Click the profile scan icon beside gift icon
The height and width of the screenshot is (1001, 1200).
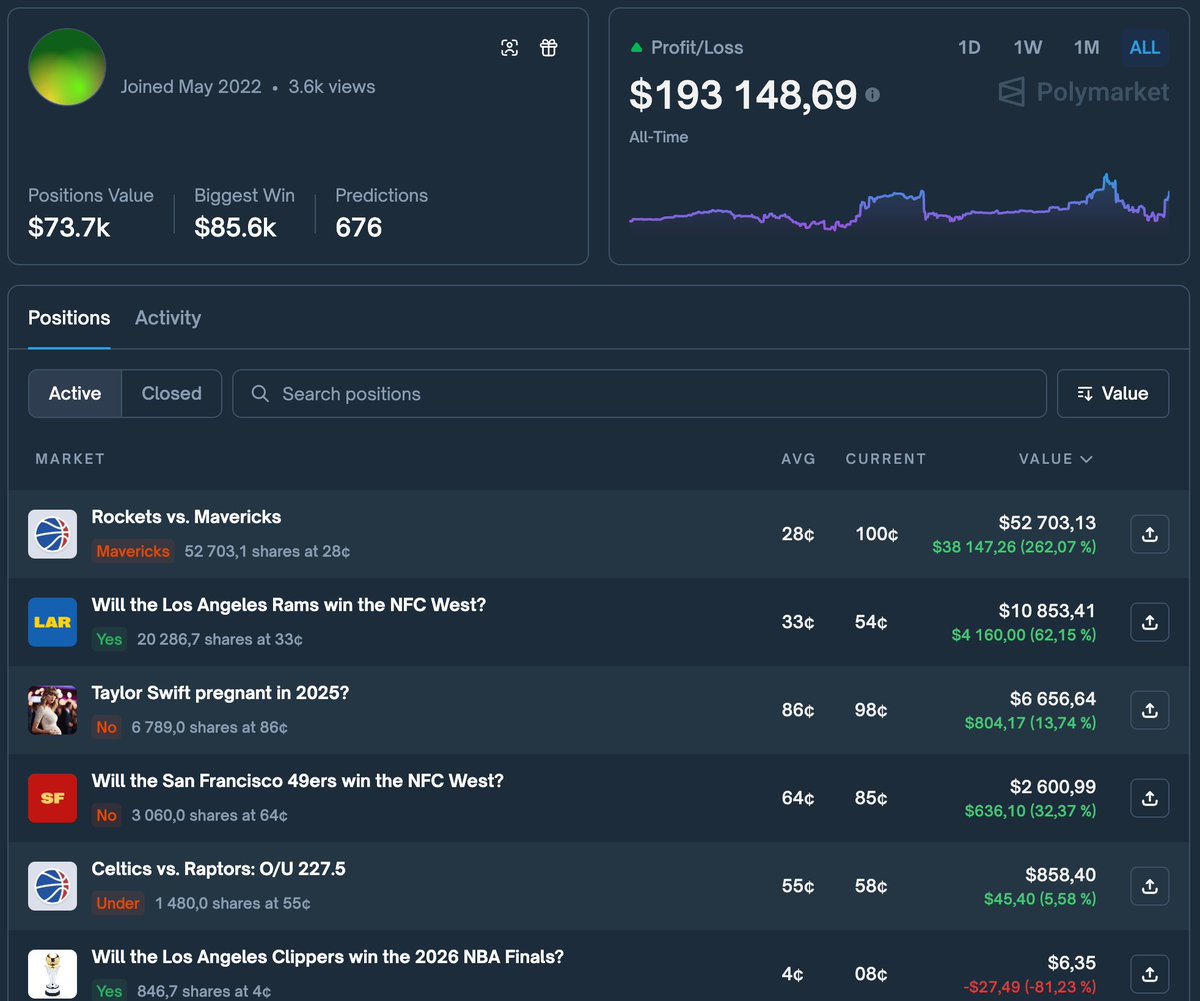(x=510, y=48)
